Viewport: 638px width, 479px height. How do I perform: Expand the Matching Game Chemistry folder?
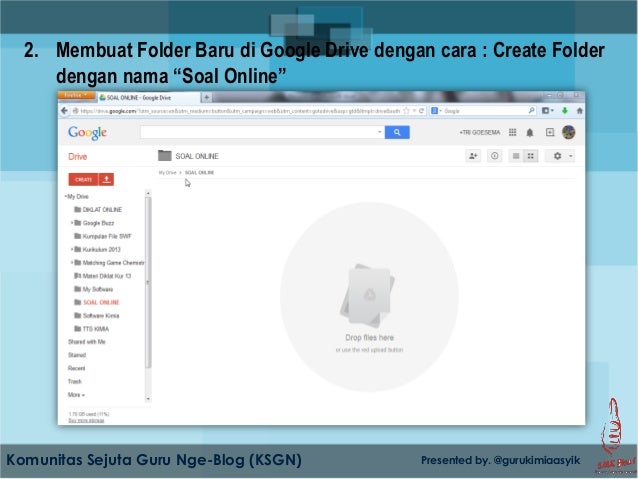click(x=72, y=262)
